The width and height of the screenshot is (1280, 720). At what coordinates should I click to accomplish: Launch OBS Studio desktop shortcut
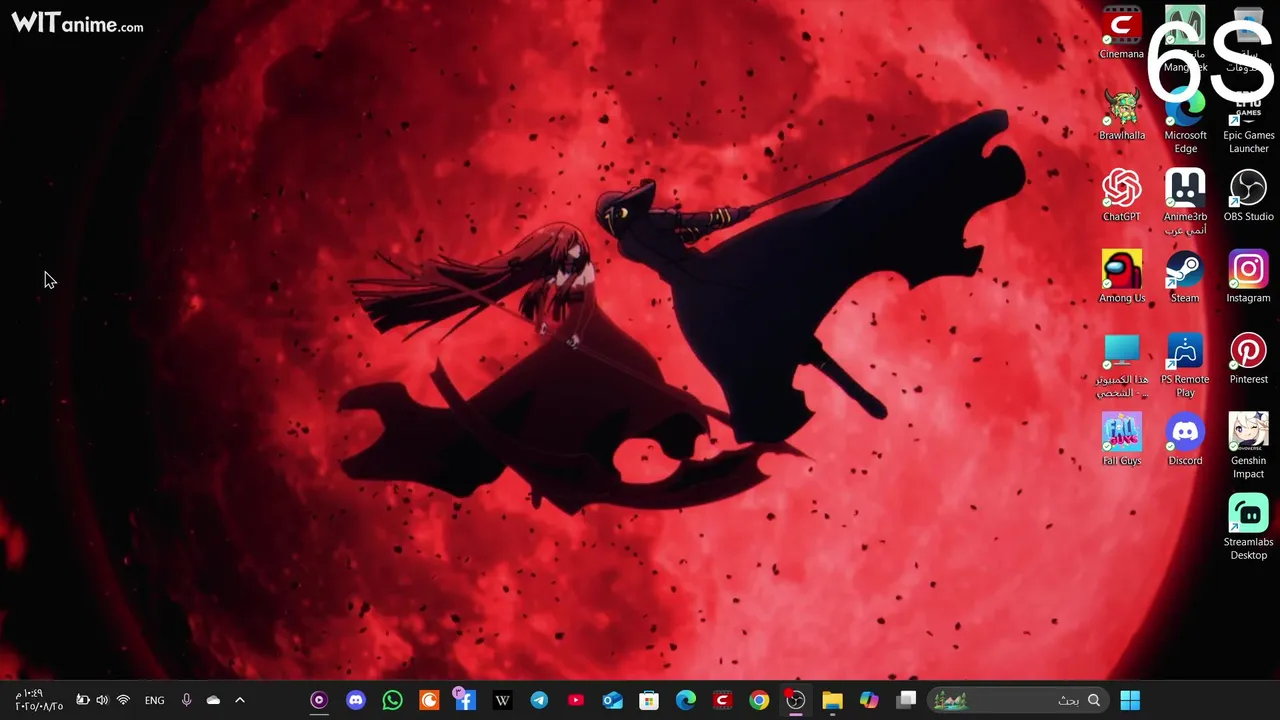point(1248,195)
